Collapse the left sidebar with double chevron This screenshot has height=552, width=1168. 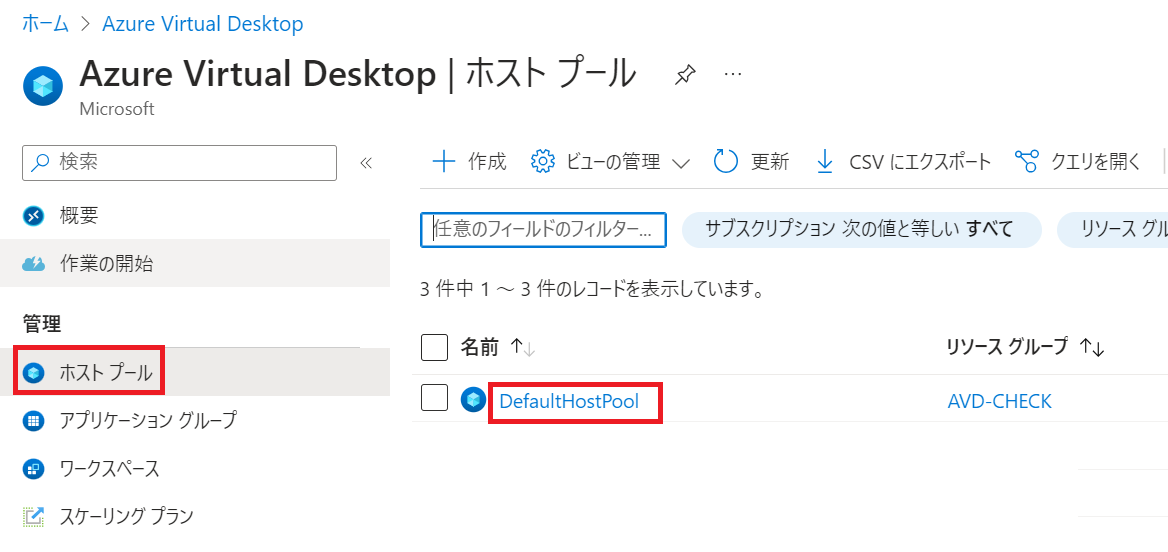(366, 163)
